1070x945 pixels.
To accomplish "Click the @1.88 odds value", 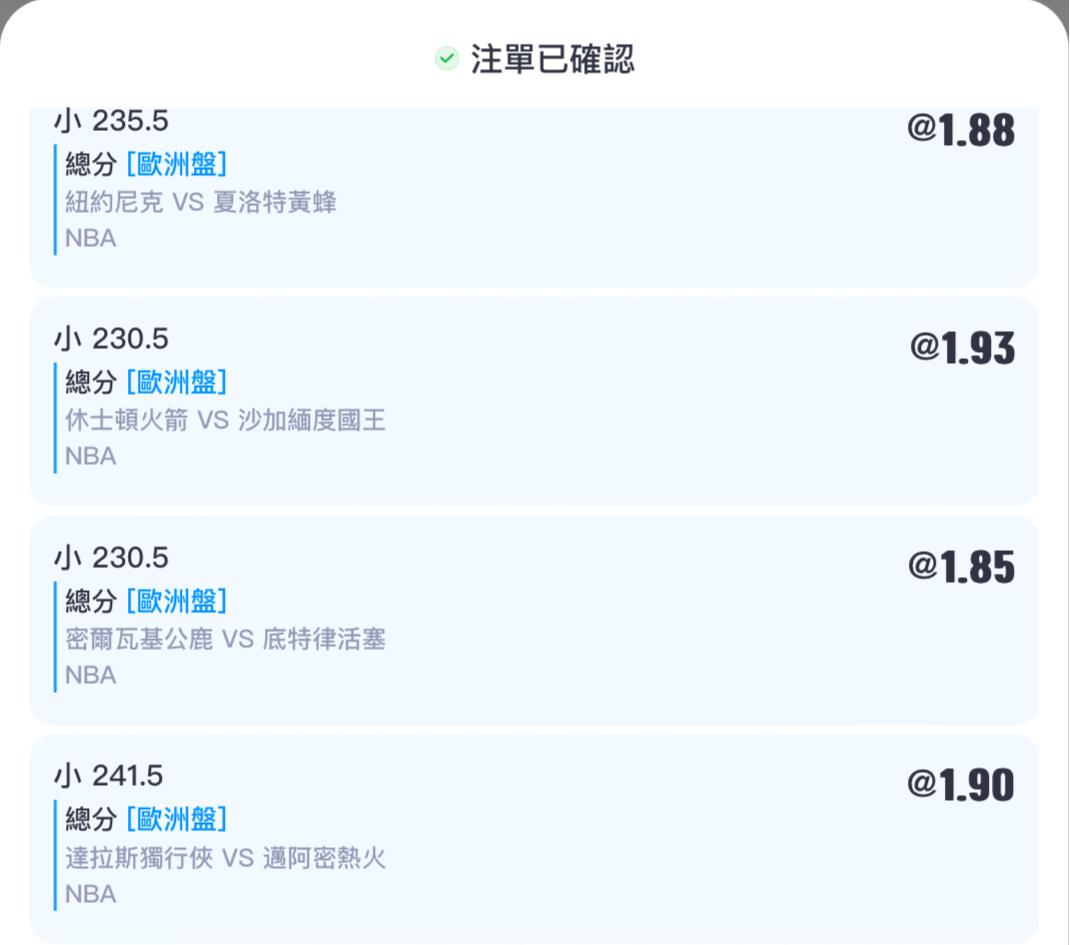I will pos(960,131).
